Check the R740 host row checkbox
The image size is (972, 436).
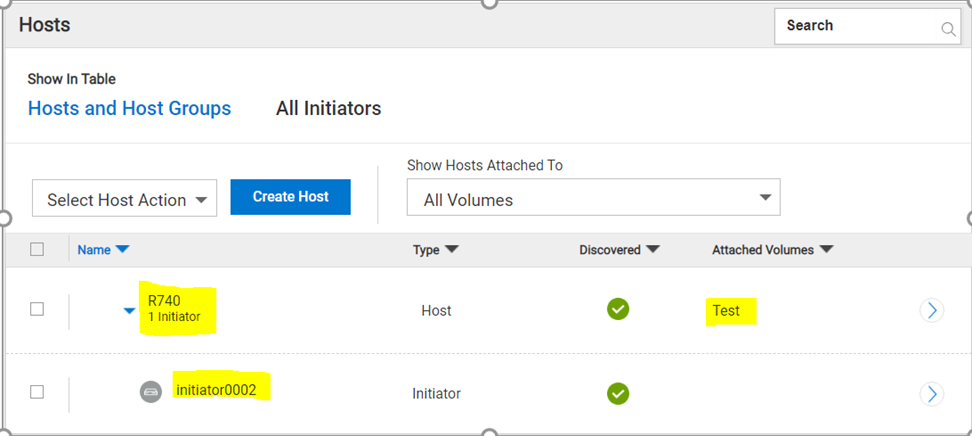point(37,310)
